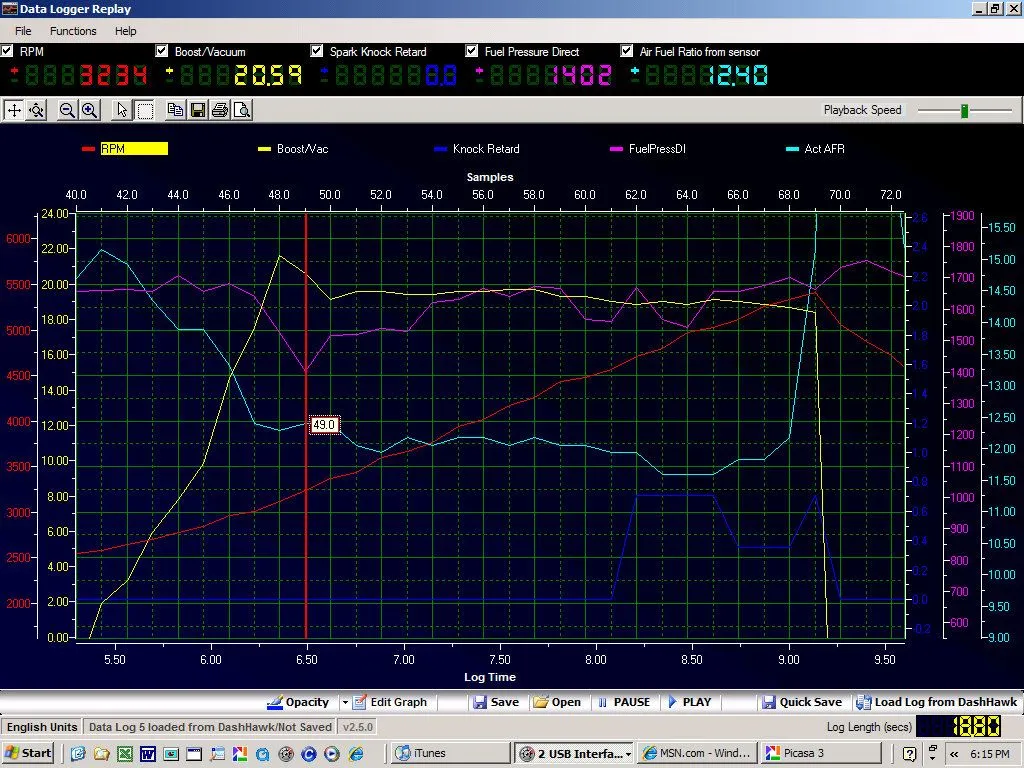Screen dimensions: 1024x768
Task: Click the Load Log from DashHawk button
Action: (936, 702)
